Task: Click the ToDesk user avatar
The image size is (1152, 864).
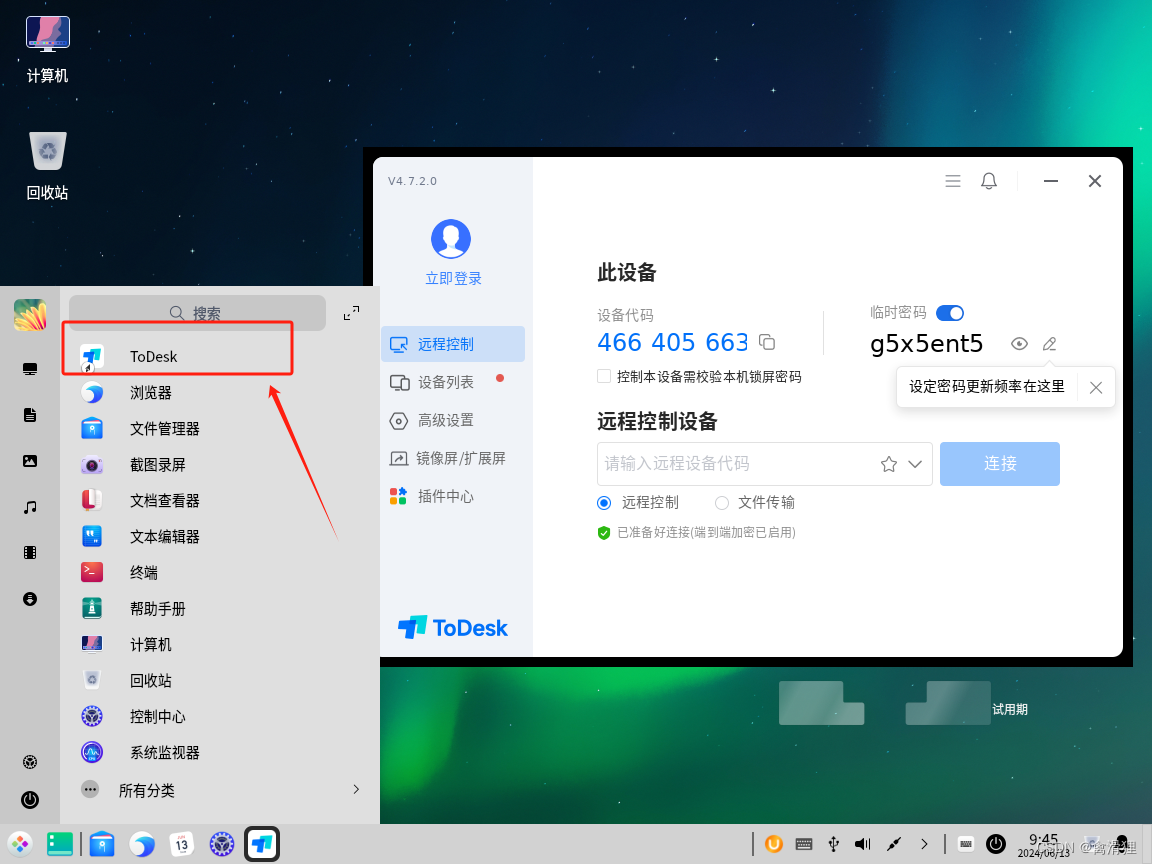Action: coord(451,239)
